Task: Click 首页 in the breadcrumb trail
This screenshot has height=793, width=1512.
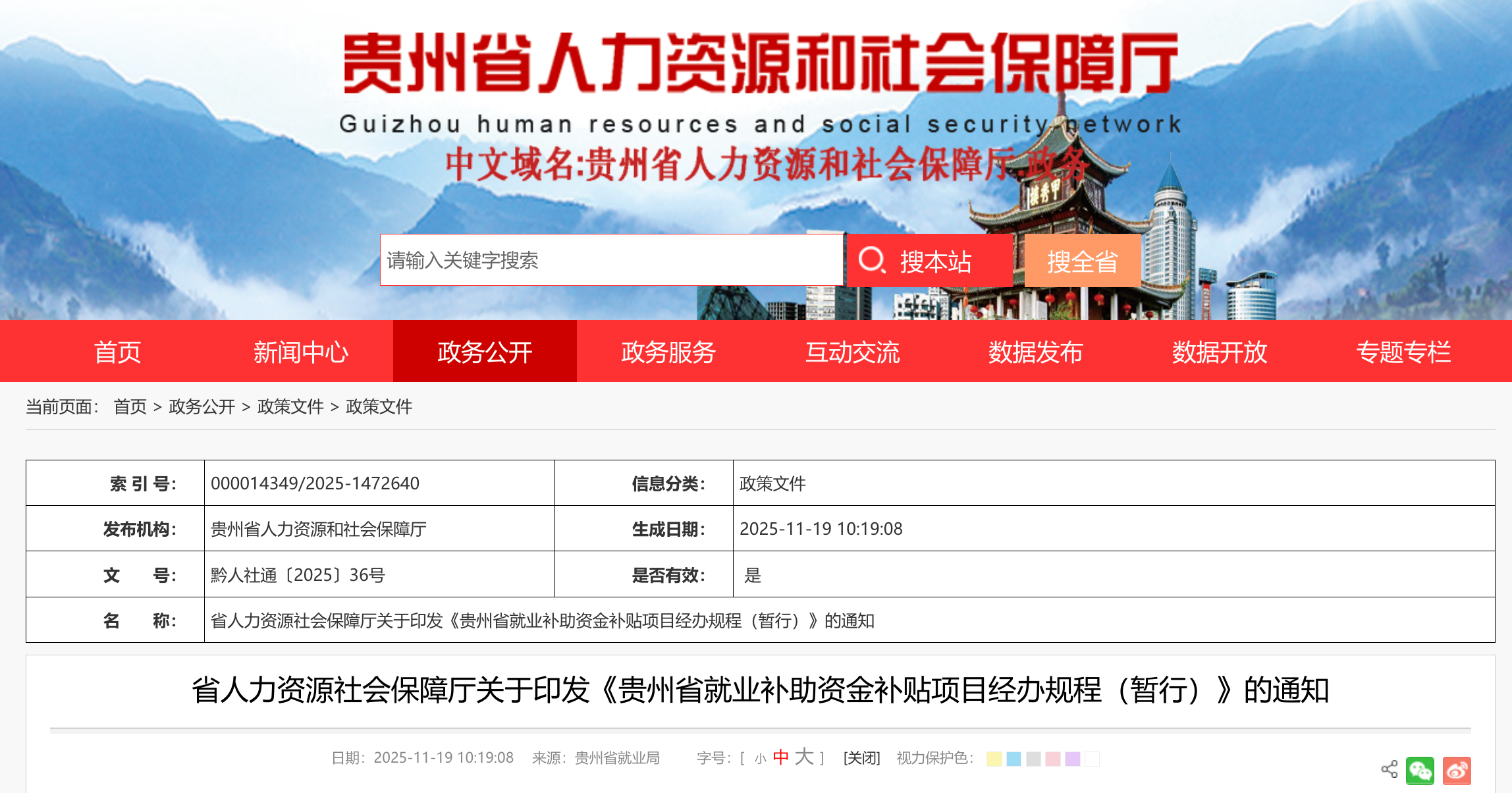Action: [130, 406]
